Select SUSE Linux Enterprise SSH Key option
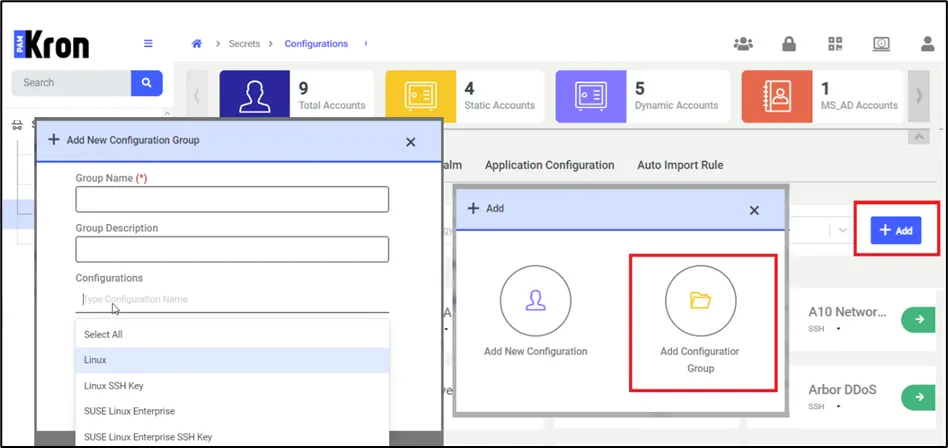 pyautogui.click(x=232, y=437)
